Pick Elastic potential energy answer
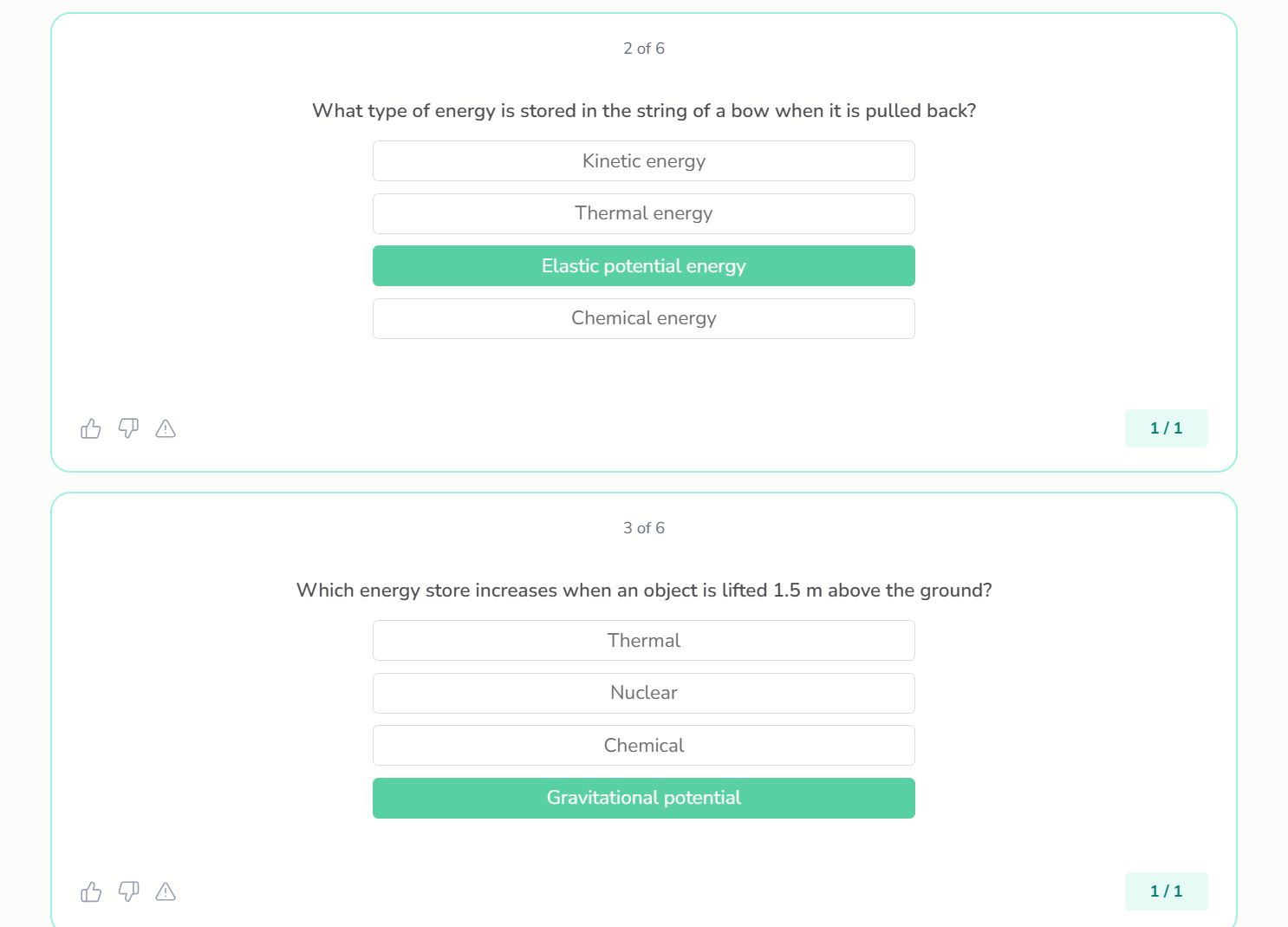The height and width of the screenshot is (927, 1288). click(x=643, y=266)
